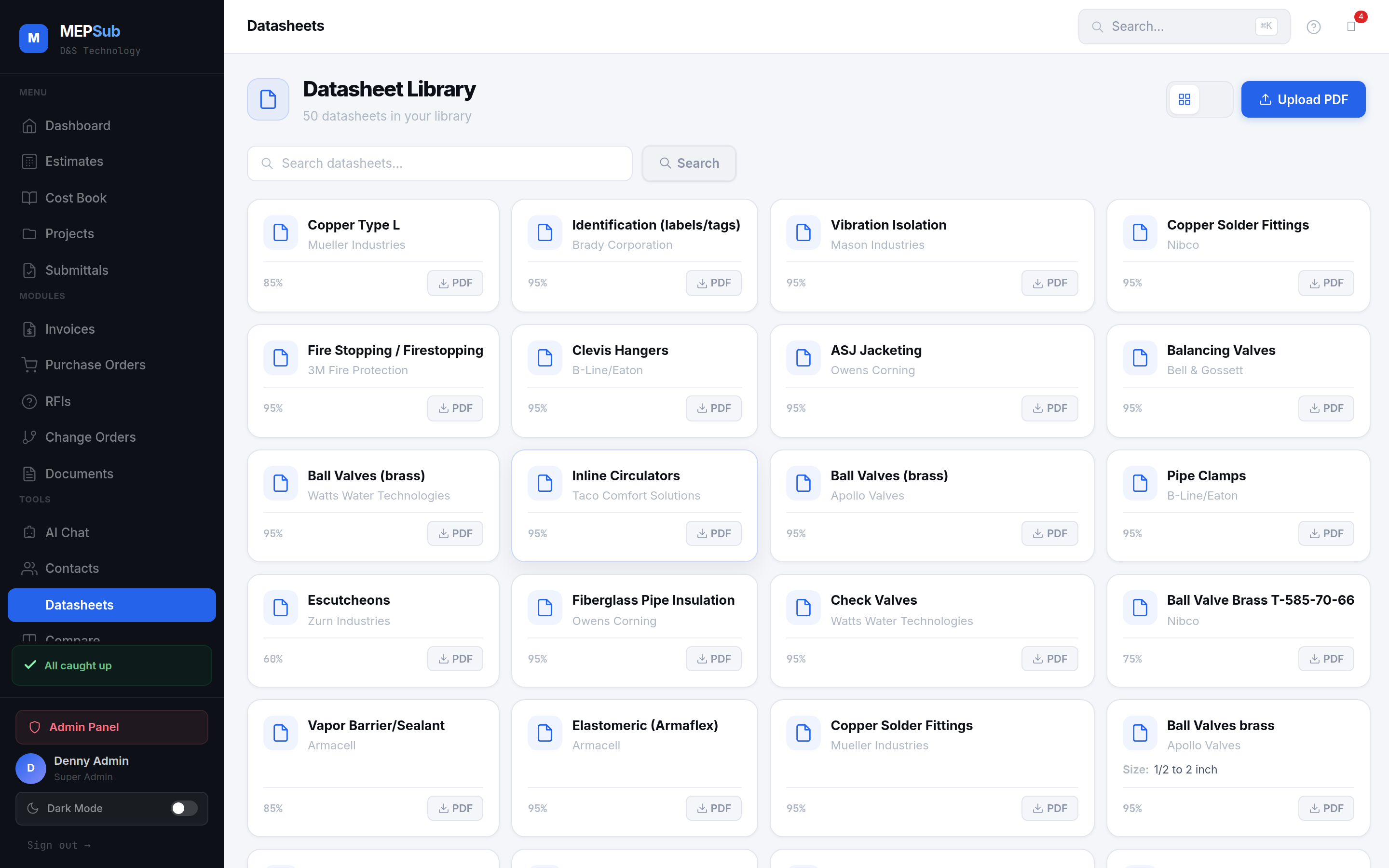Click the Sign out link
The width and height of the screenshot is (1389, 868).
(58, 845)
